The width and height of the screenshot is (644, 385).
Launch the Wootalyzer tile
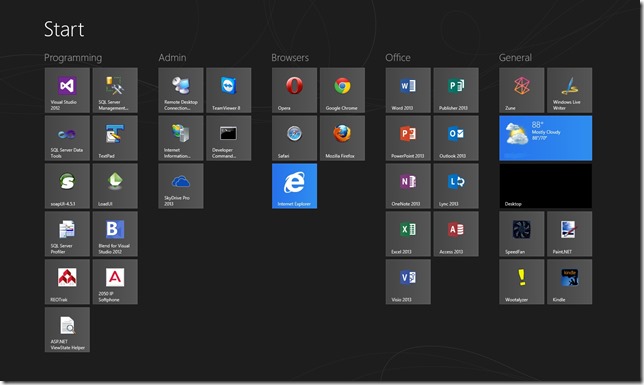[522, 282]
